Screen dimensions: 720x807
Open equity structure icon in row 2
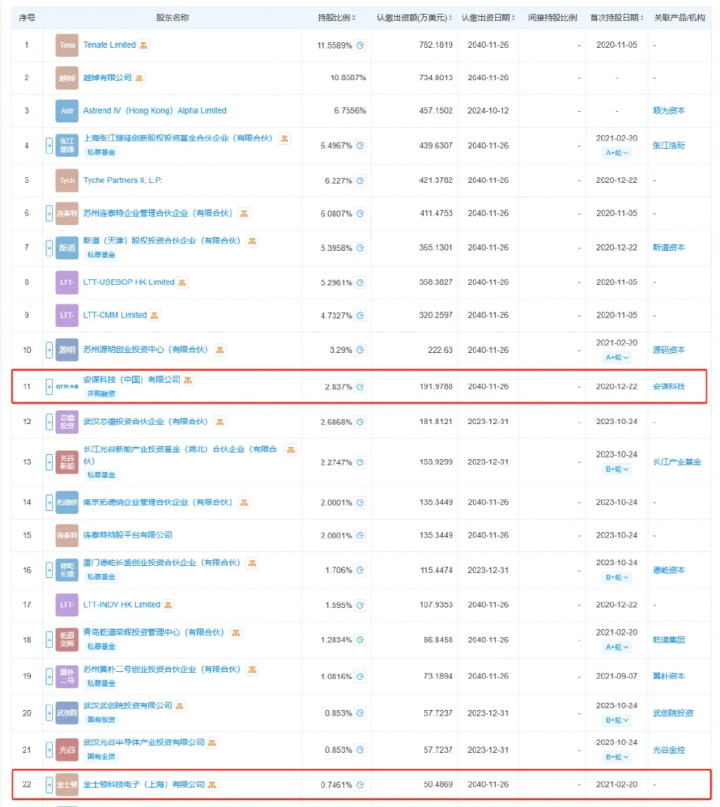coord(139,78)
